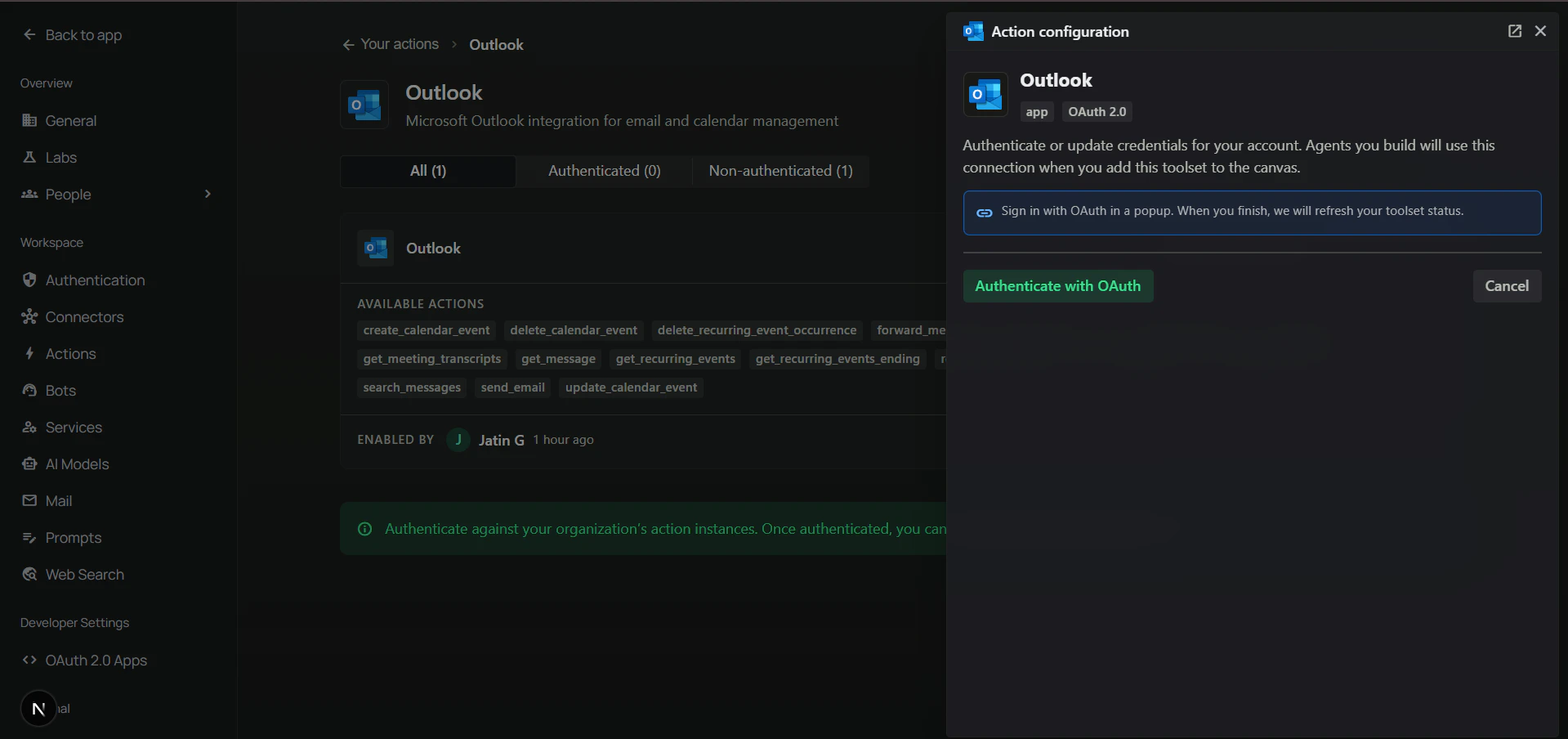
Task: Switch to the Non-authenticated tab
Action: click(x=780, y=171)
